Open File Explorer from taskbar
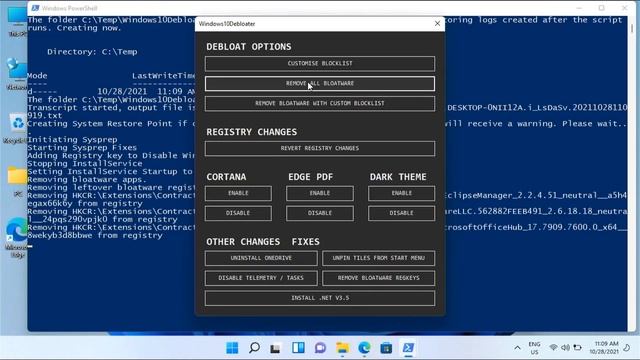Image resolution: width=640 pixels, height=360 pixels. pyautogui.click(x=342, y=348)
